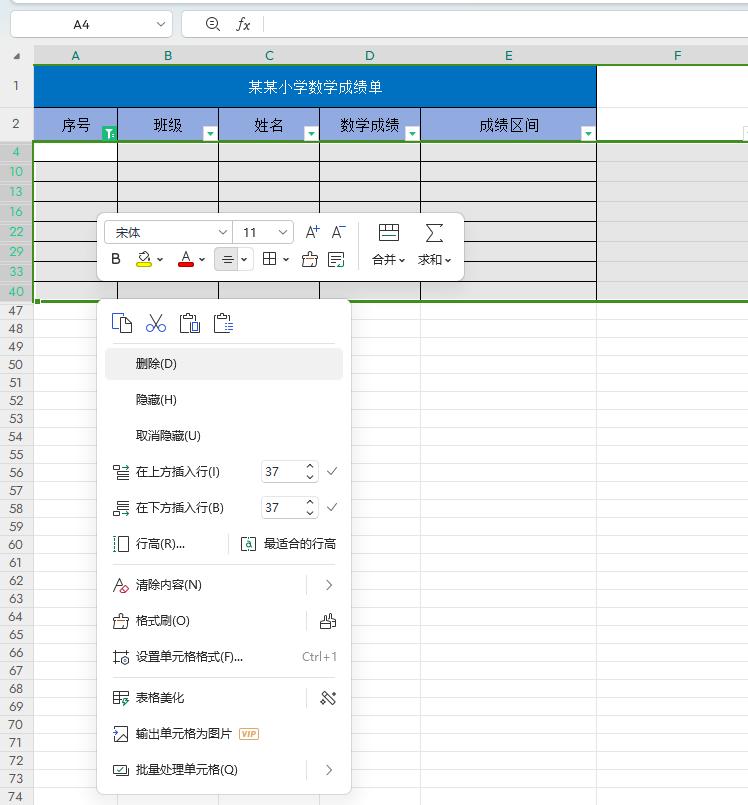Select 取消隐藏(U) menu item
The width and height of the screenshot is (748, 805).
223,436
